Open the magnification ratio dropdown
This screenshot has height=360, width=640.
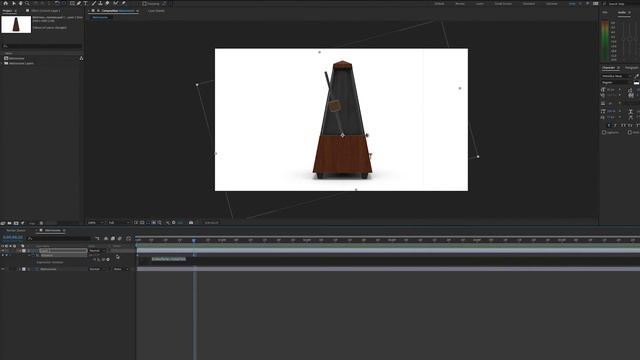point(96,222)
